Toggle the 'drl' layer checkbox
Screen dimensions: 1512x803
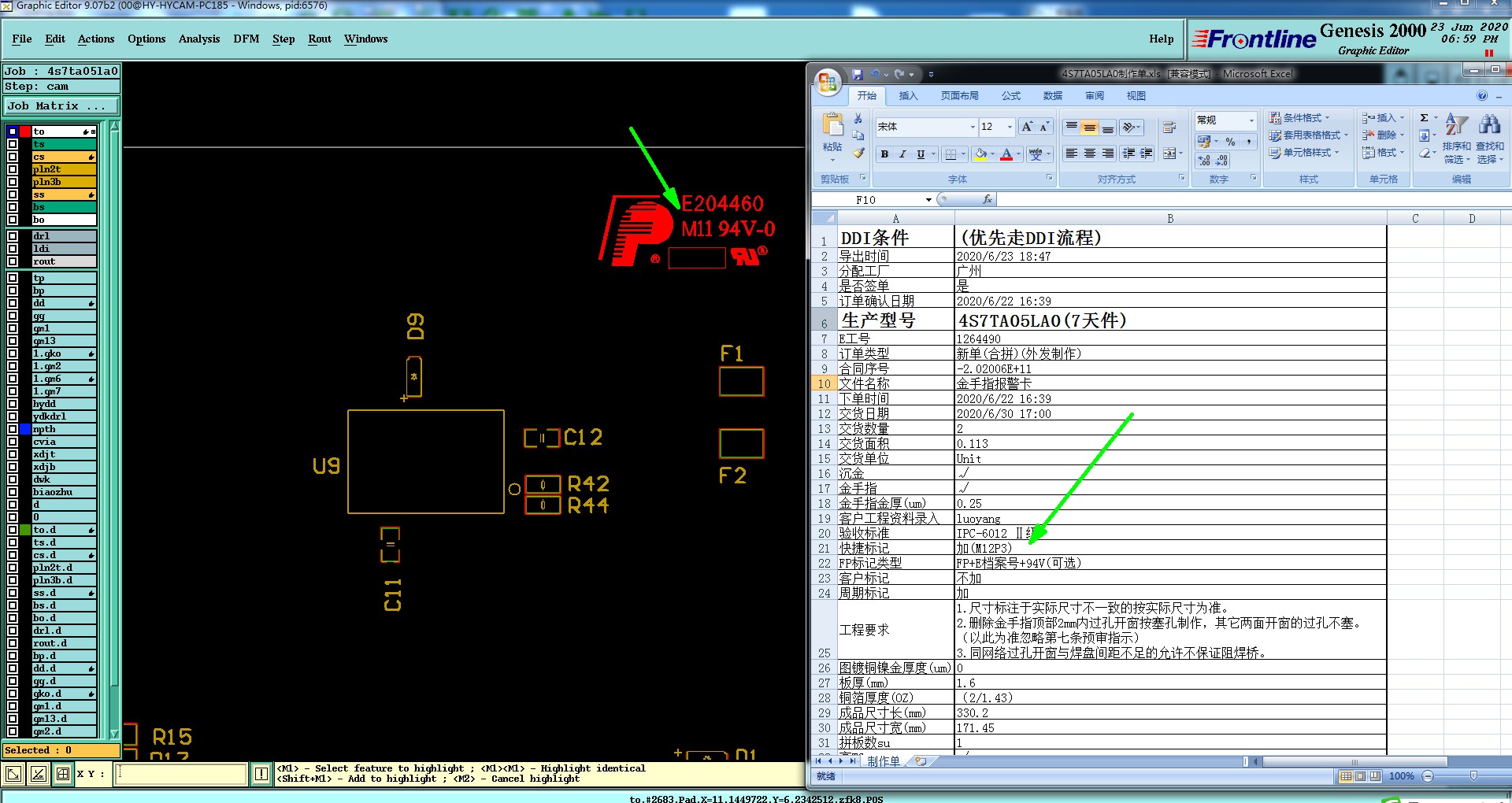13,236
